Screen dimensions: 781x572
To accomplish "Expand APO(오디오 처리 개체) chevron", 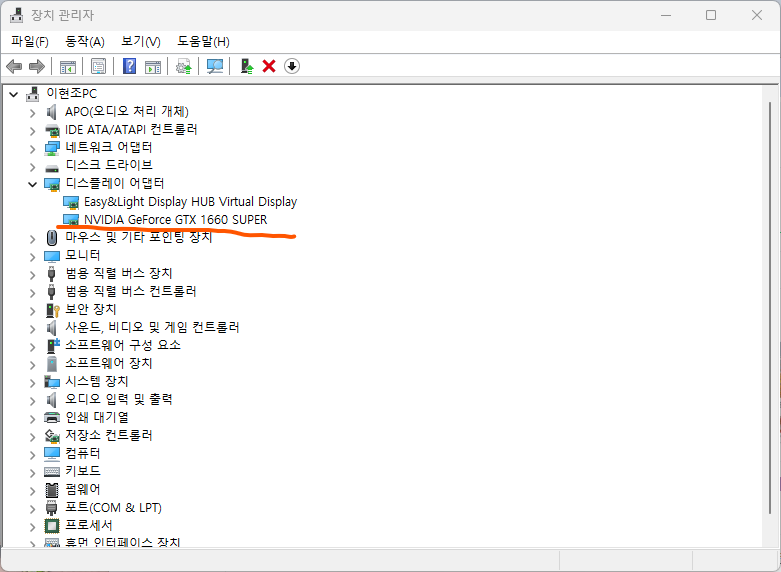I will click(32, 113).
